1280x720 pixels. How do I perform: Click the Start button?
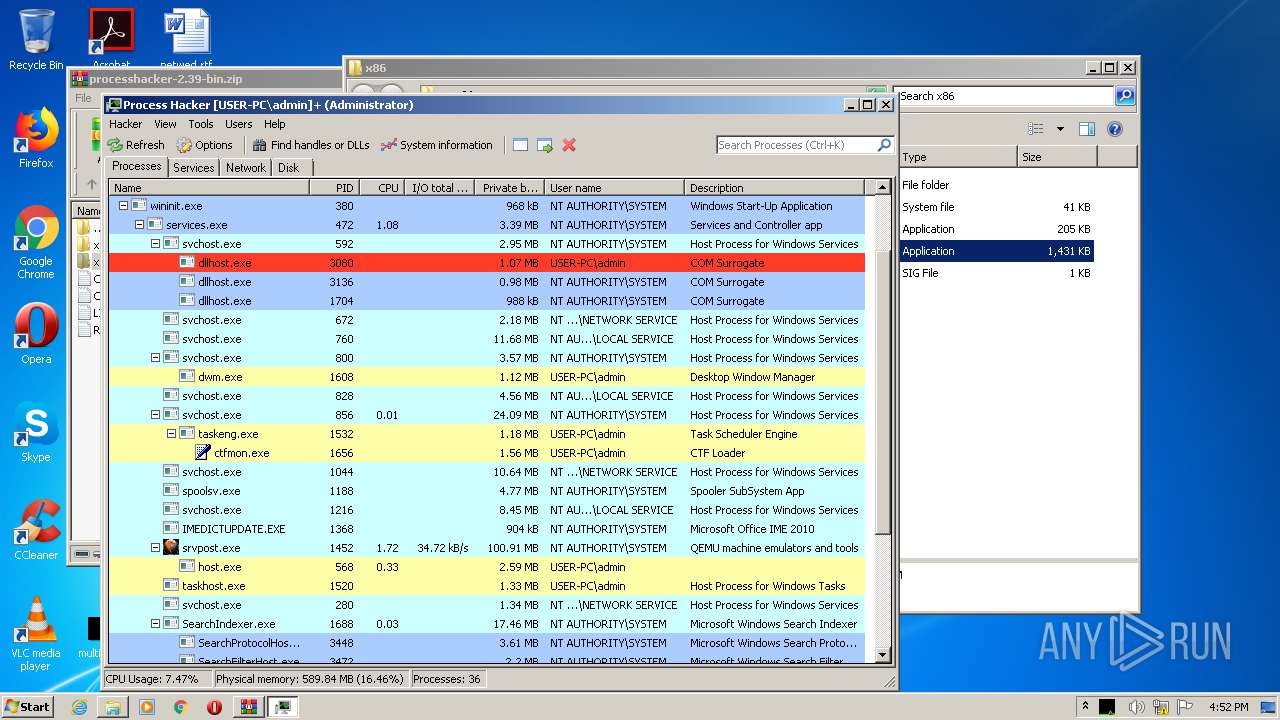27,707
